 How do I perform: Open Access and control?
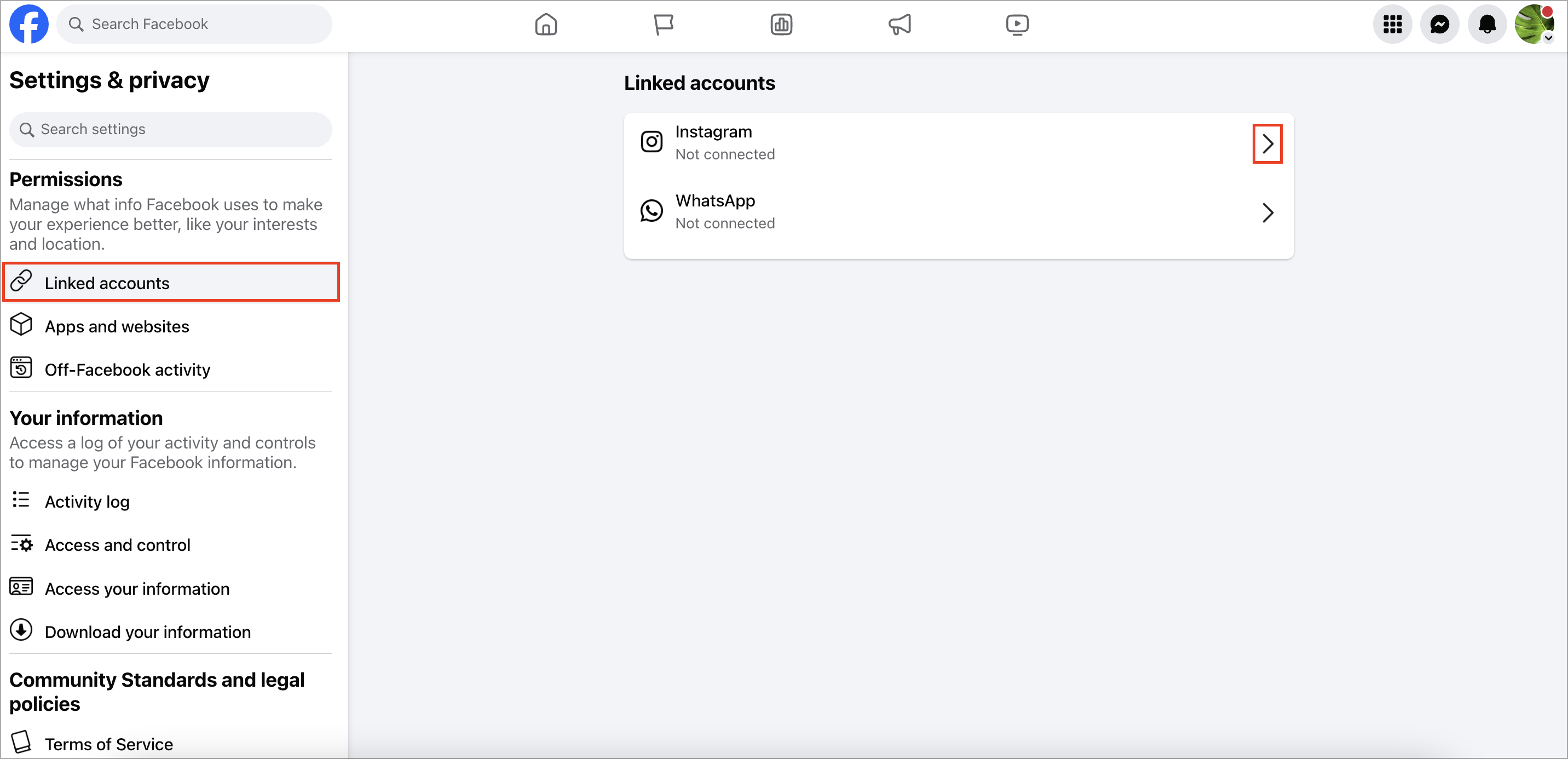[x=171, y=545]
